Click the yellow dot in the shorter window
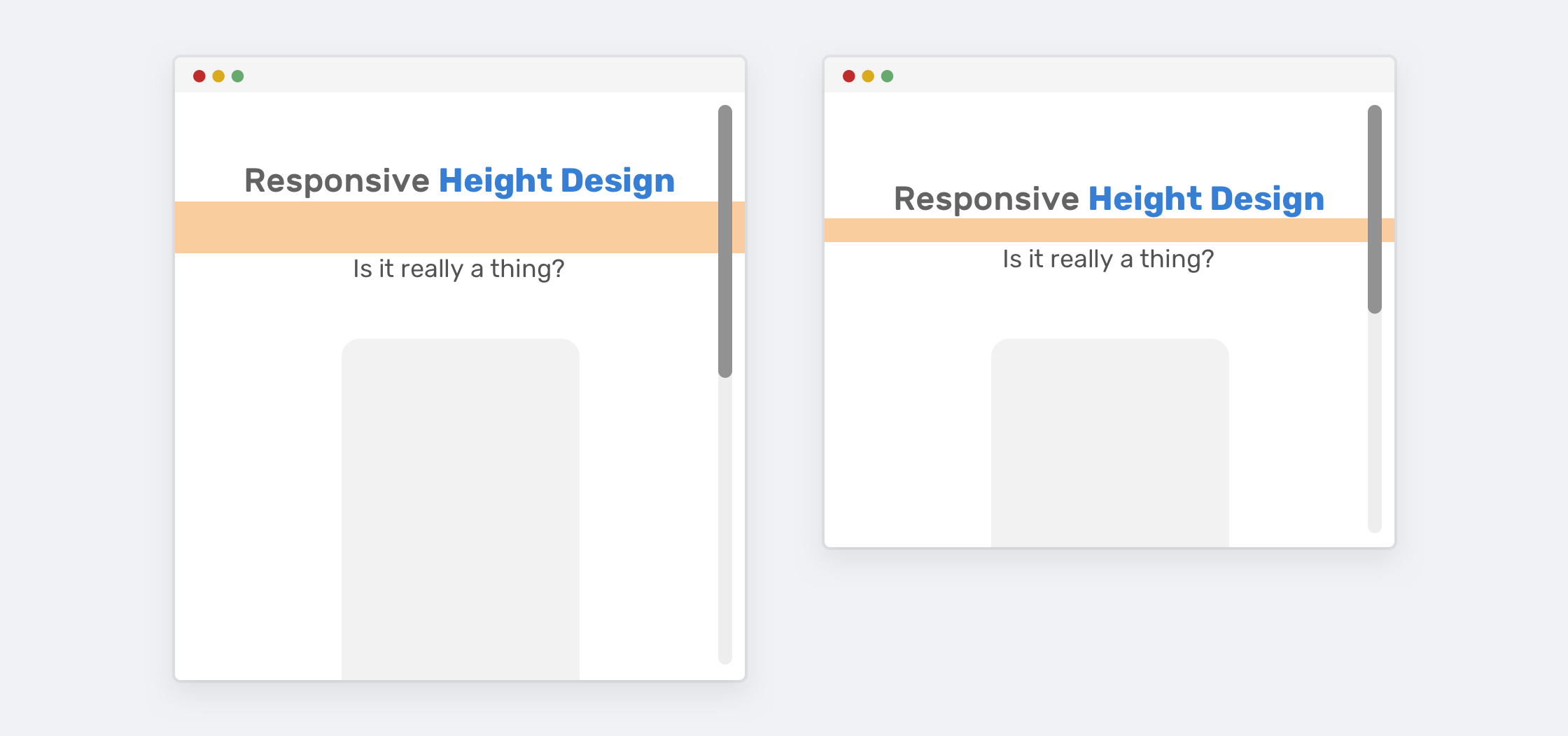 [x=868, y=76]
